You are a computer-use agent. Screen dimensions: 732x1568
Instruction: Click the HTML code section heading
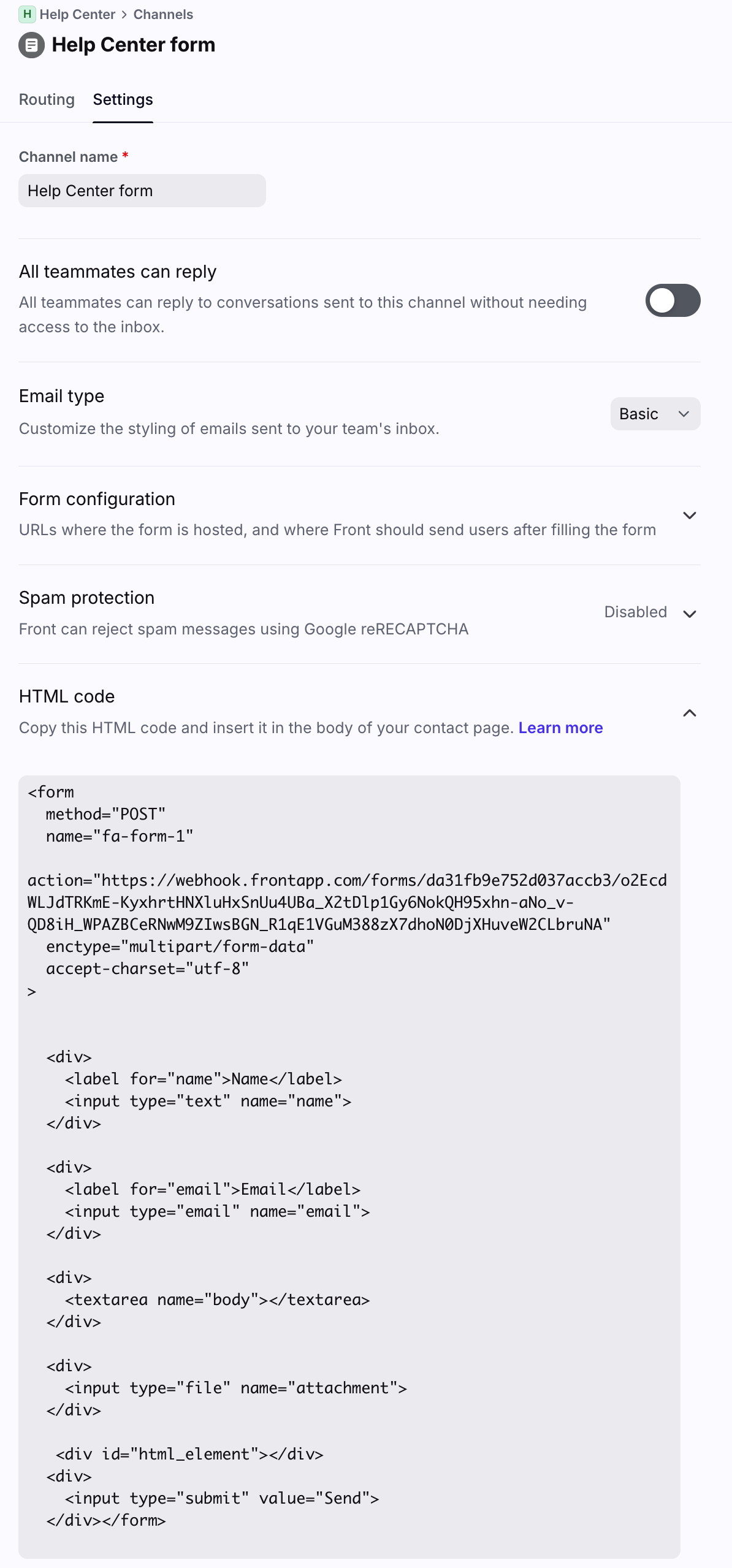tap(67, 696)
